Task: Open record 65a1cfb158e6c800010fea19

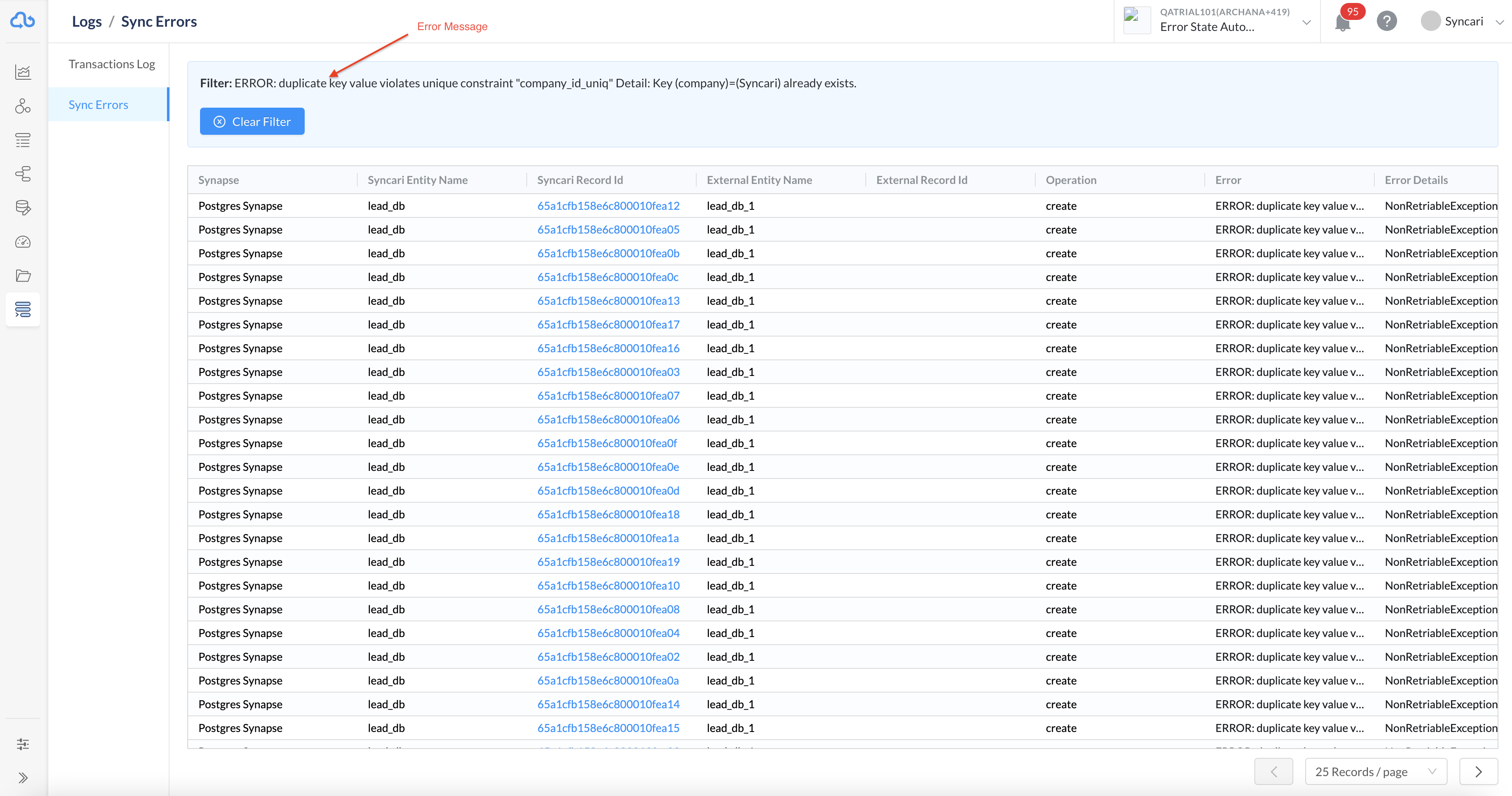Action: (608, 562)
